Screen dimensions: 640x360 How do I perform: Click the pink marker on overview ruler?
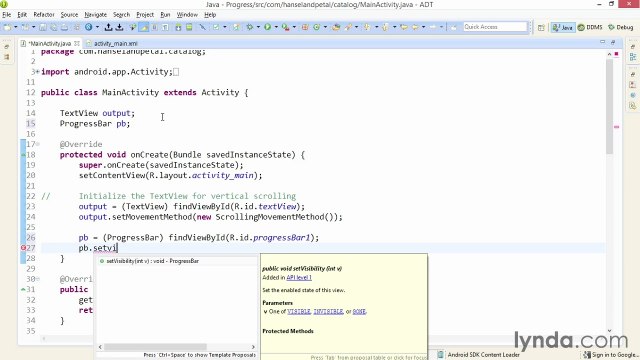(x=616, y=127)
